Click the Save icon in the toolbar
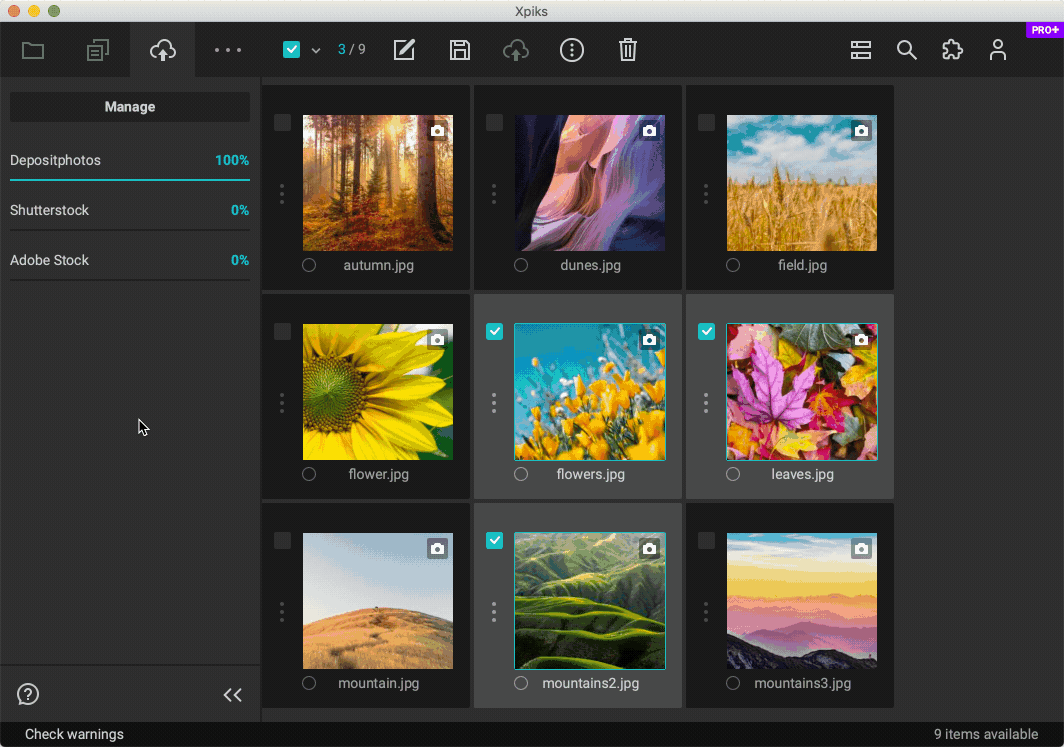 460,50
